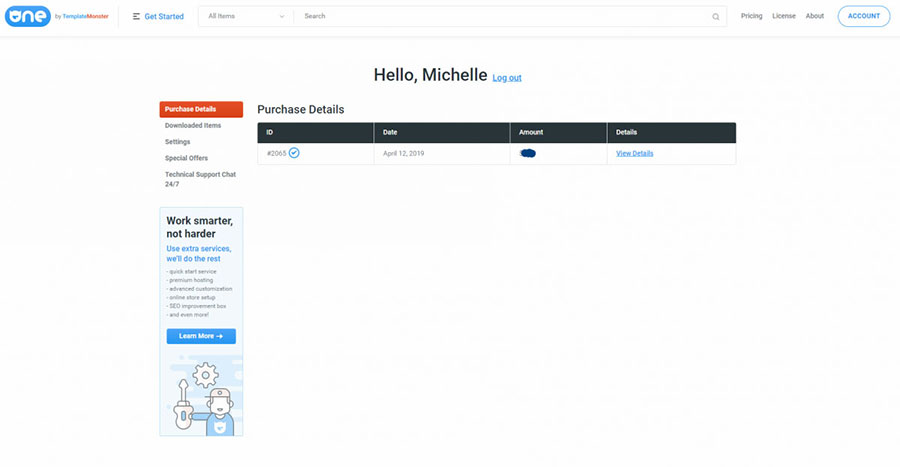Click 'Work smarter, not harder' heading
The width and height of the screenshot is (900, 467).
[x=199, y=227]
